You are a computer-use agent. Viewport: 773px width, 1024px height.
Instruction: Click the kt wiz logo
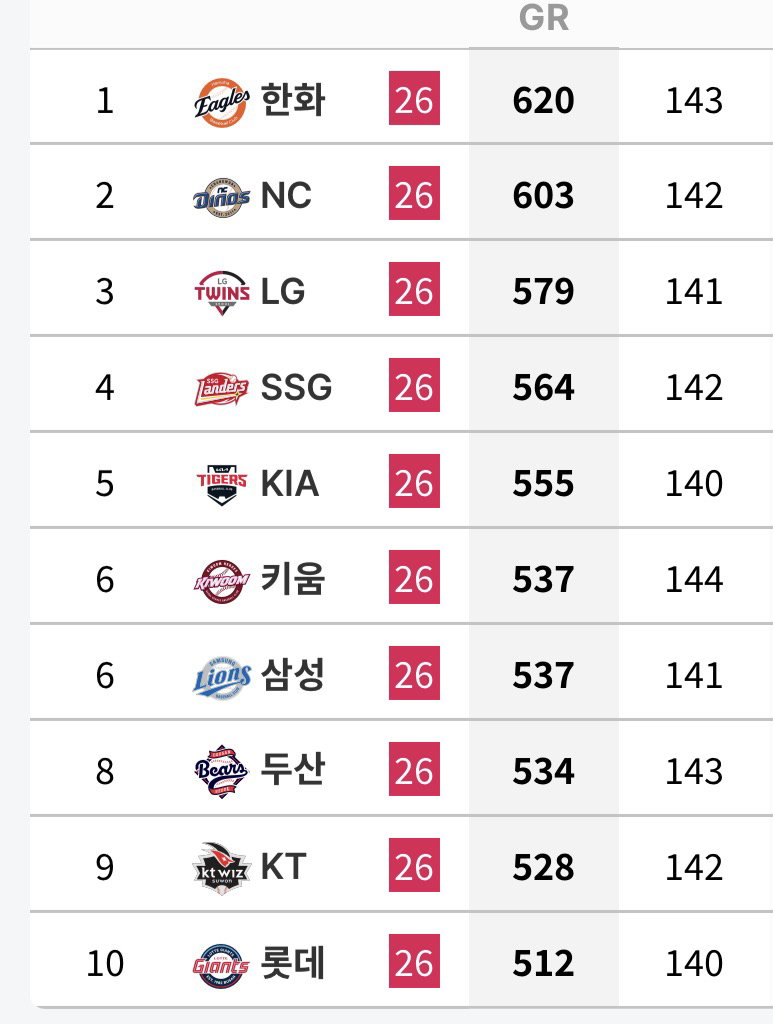(x=221, y=868)
